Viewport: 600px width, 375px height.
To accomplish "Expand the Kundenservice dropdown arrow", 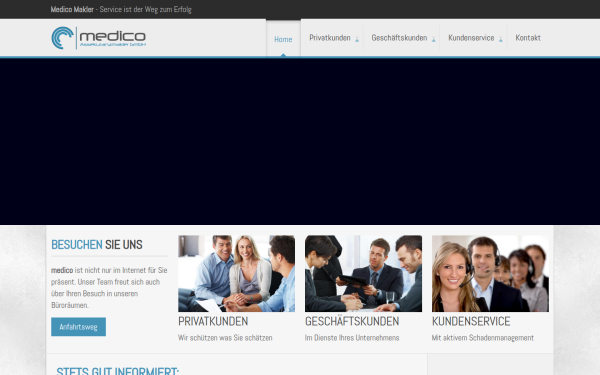I will click(501, 39).
